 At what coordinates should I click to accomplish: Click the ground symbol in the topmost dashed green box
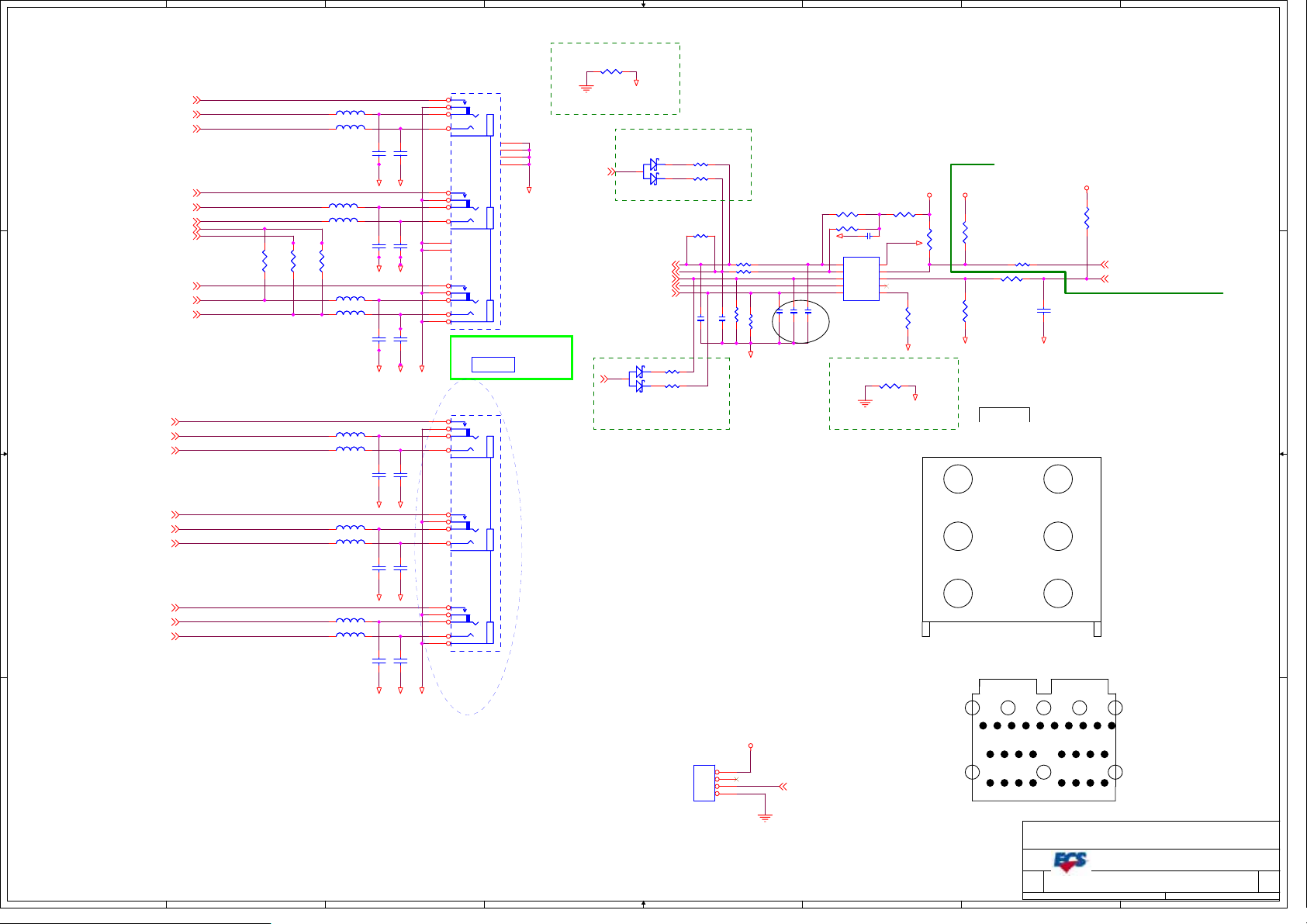586,88
